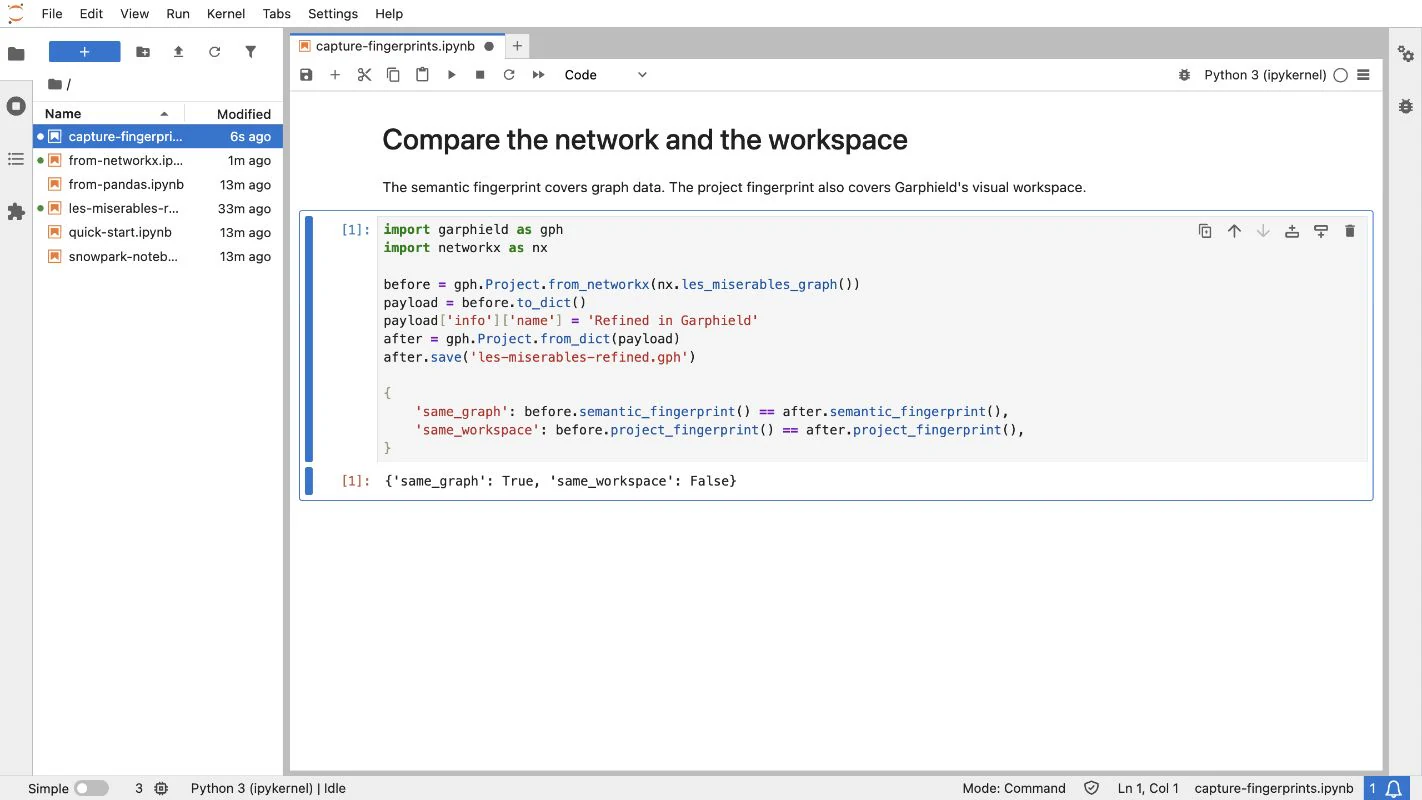This screenshot has width=1422, height=800.
Task: Switch to the capture-fingerprints.ipynb tab
Action: [x=395, y=46]
